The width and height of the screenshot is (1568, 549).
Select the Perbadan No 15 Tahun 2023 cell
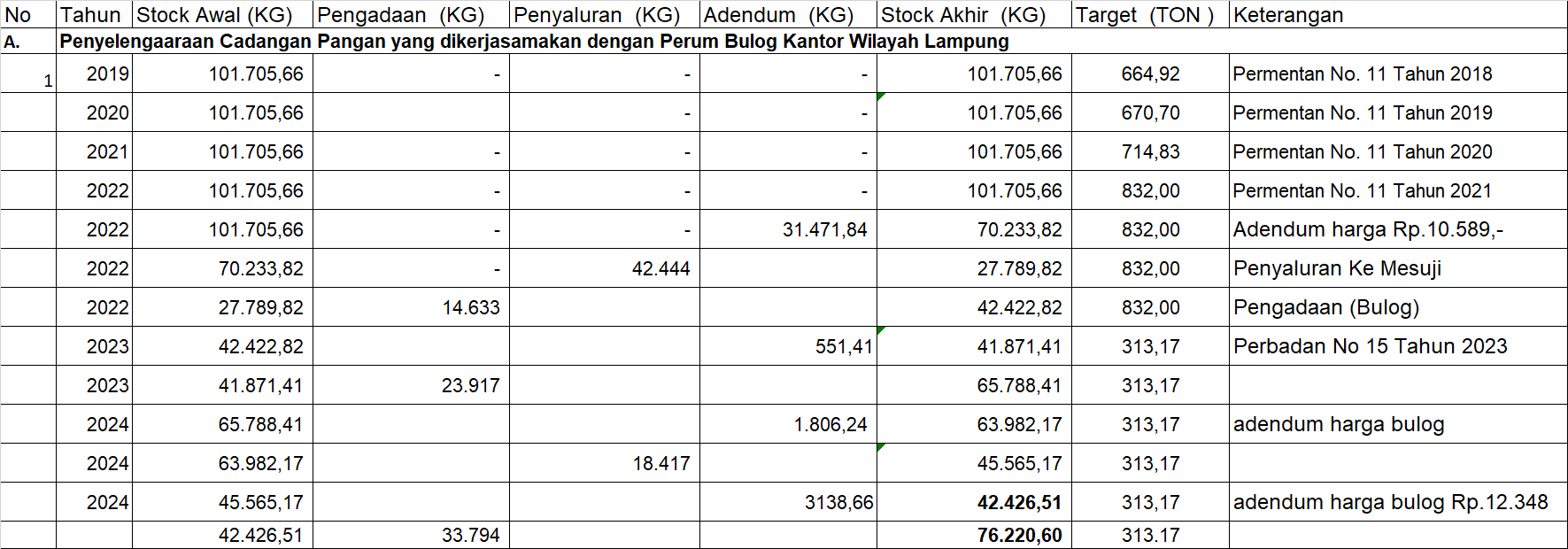(x=1370, y=347)
